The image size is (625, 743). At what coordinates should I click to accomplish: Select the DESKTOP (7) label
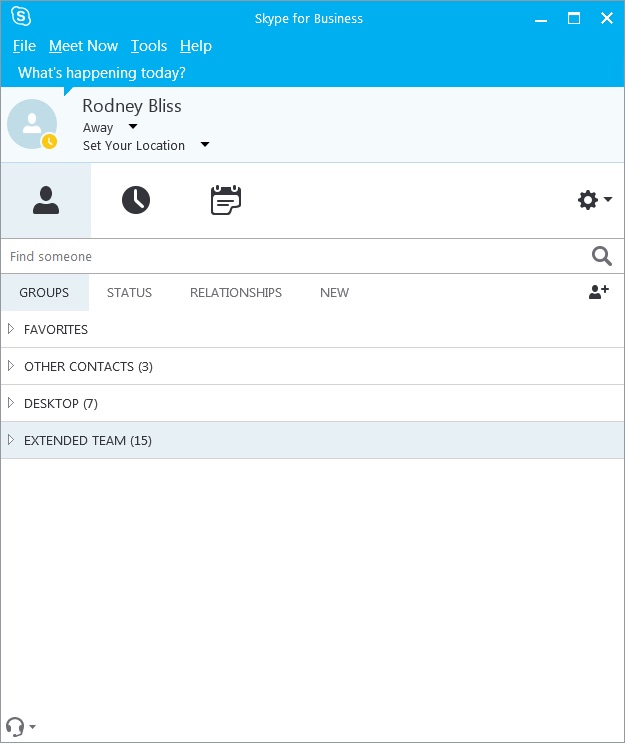pyautogui.click(x=61, y=404)
